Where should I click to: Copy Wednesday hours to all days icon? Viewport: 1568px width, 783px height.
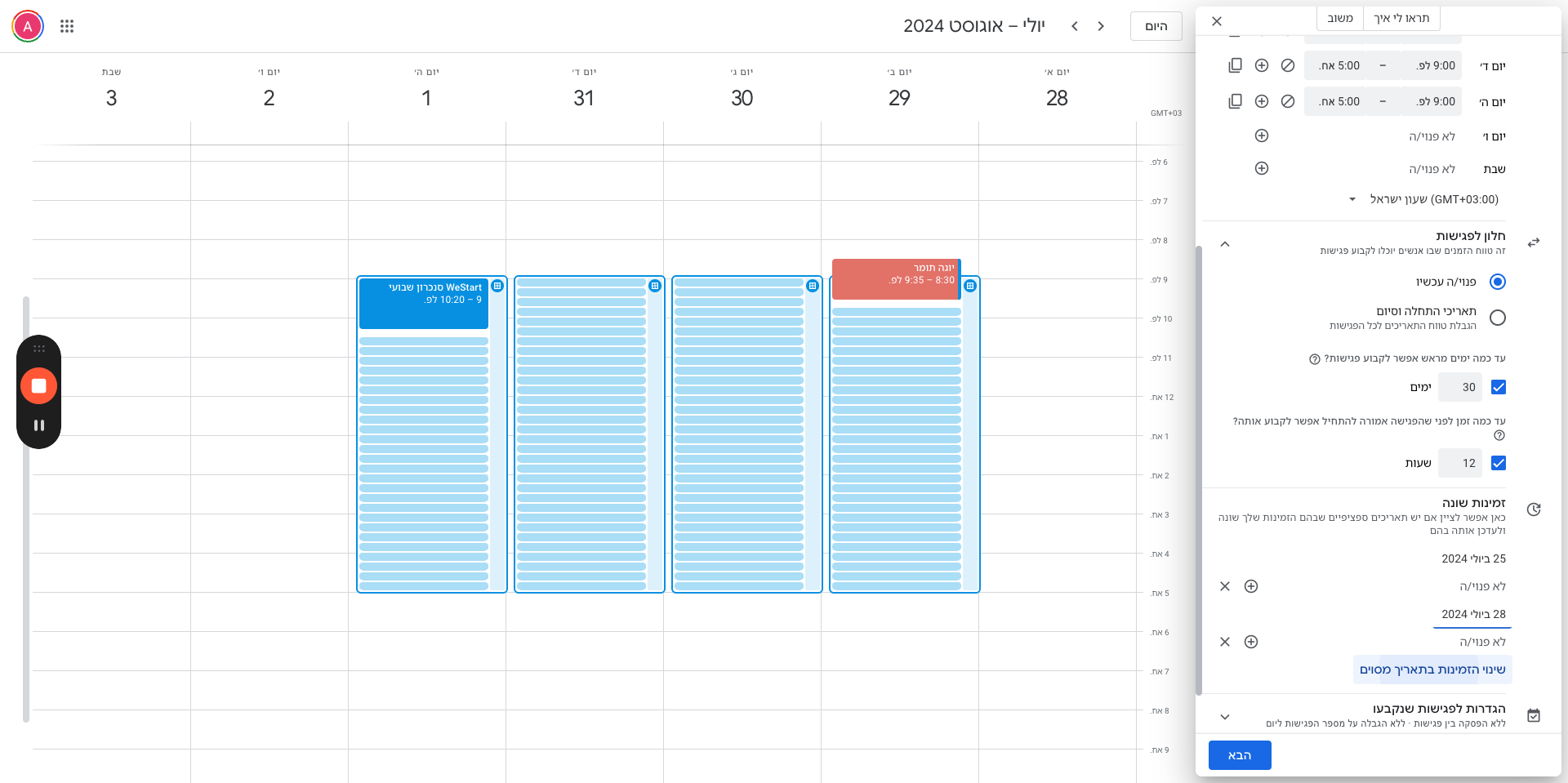[x=1235, y=65]
